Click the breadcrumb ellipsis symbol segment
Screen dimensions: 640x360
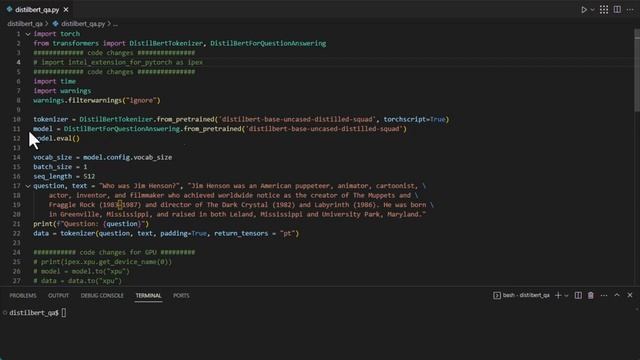(116, 24)
